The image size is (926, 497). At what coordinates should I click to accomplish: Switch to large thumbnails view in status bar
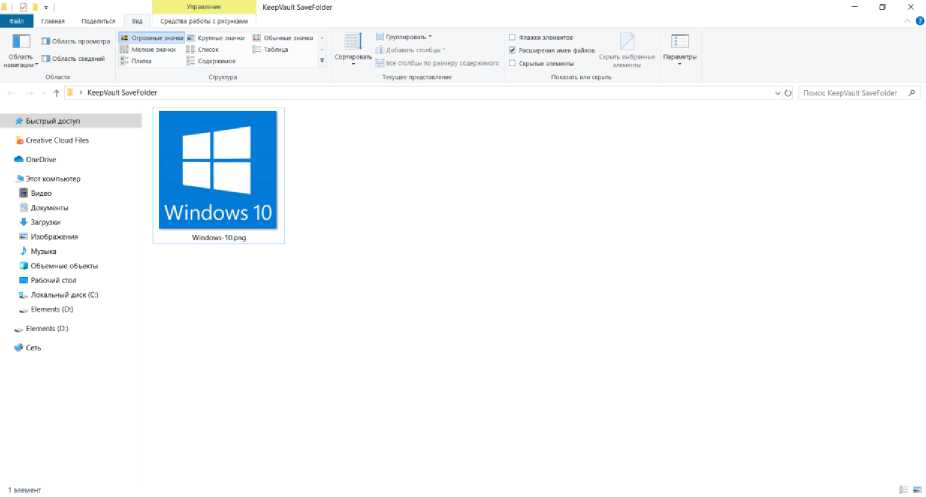click(x=917, y=490)
